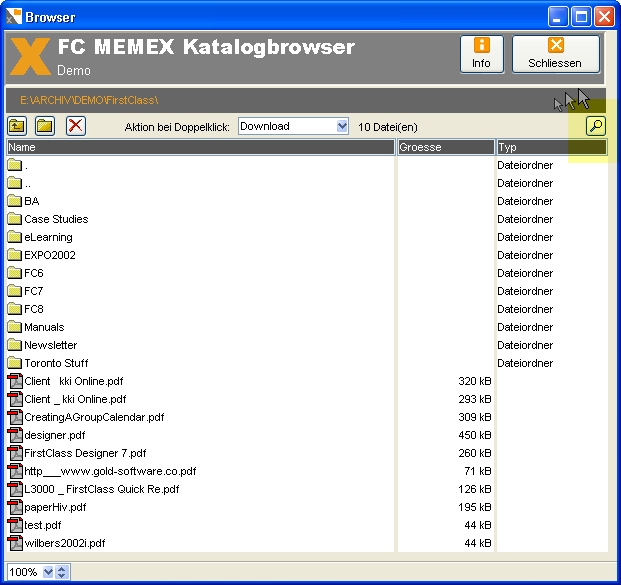Viewport: 621px width, 585px height.
Task: Select the Toronto Stuff folder icon
Action: point(15,363)
